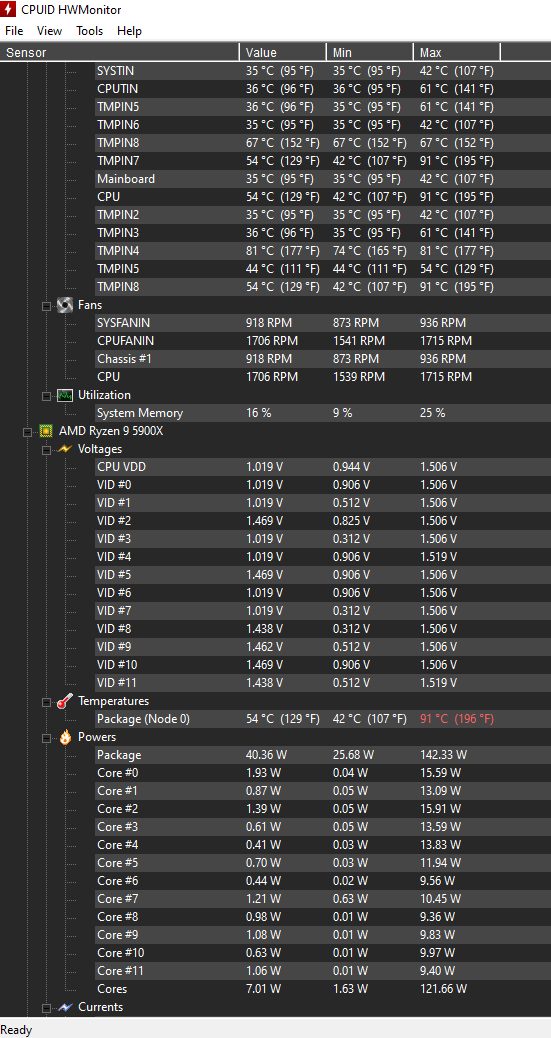
Task: Select the TMPIN6 row
Action: click(323, 125)
